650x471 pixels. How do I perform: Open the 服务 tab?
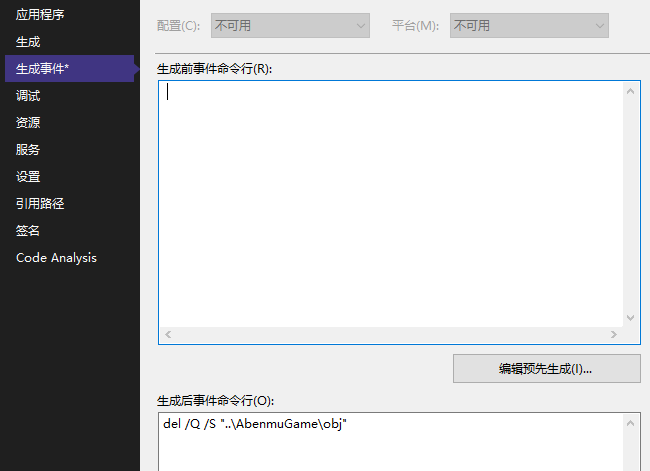(x=28, y=150)
